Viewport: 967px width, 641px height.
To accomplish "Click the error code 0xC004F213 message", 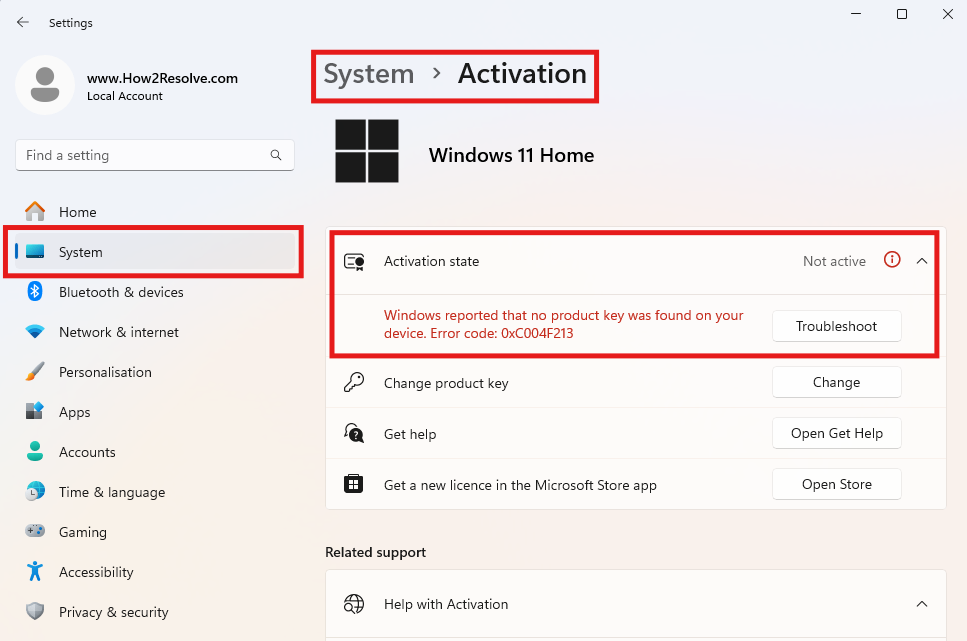I will [564, 324].
